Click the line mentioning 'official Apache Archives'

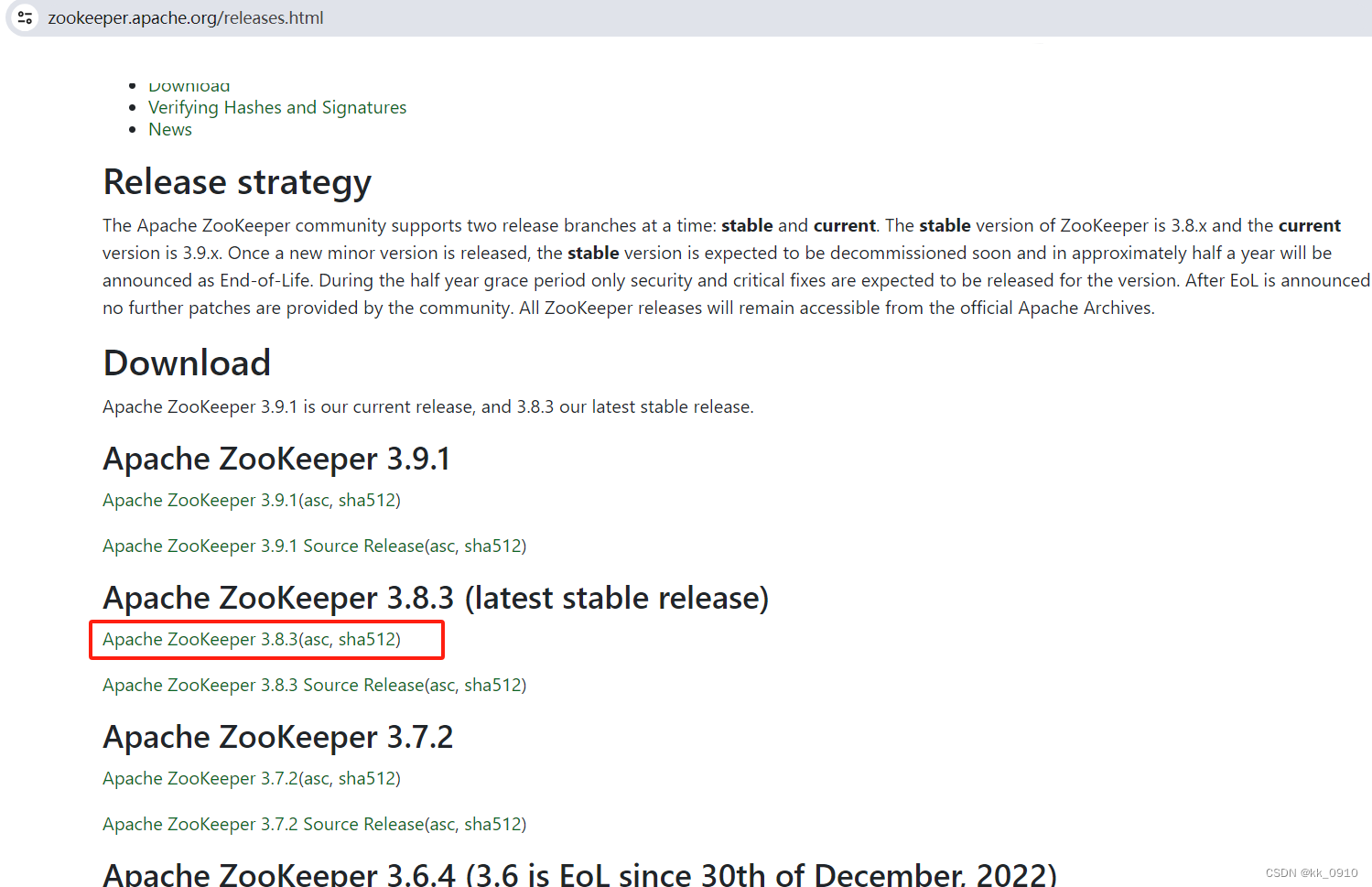pyautogui.click(x=629, y=308)
